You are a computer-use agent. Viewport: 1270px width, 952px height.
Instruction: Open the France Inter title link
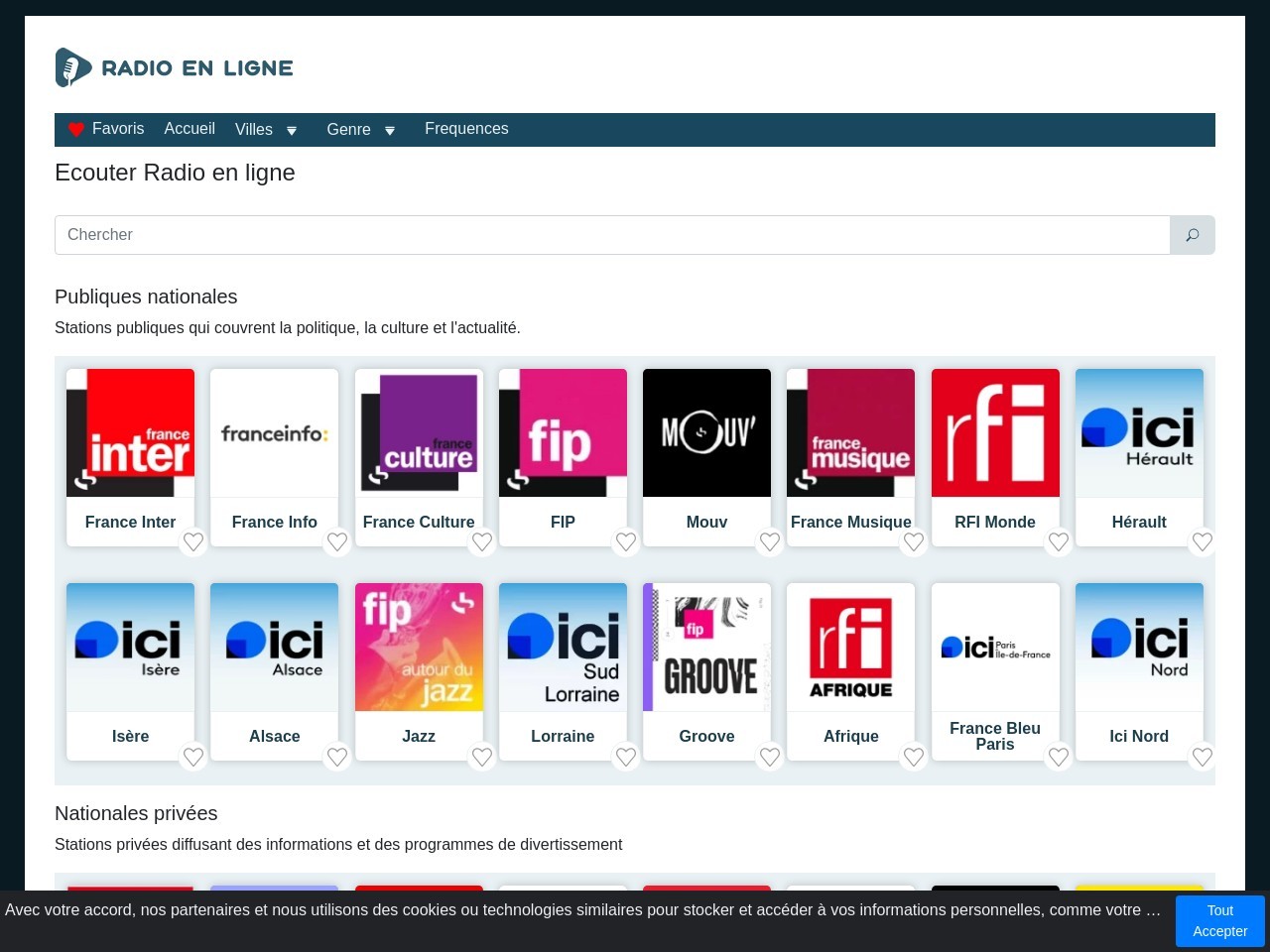(x=130, y=522)
